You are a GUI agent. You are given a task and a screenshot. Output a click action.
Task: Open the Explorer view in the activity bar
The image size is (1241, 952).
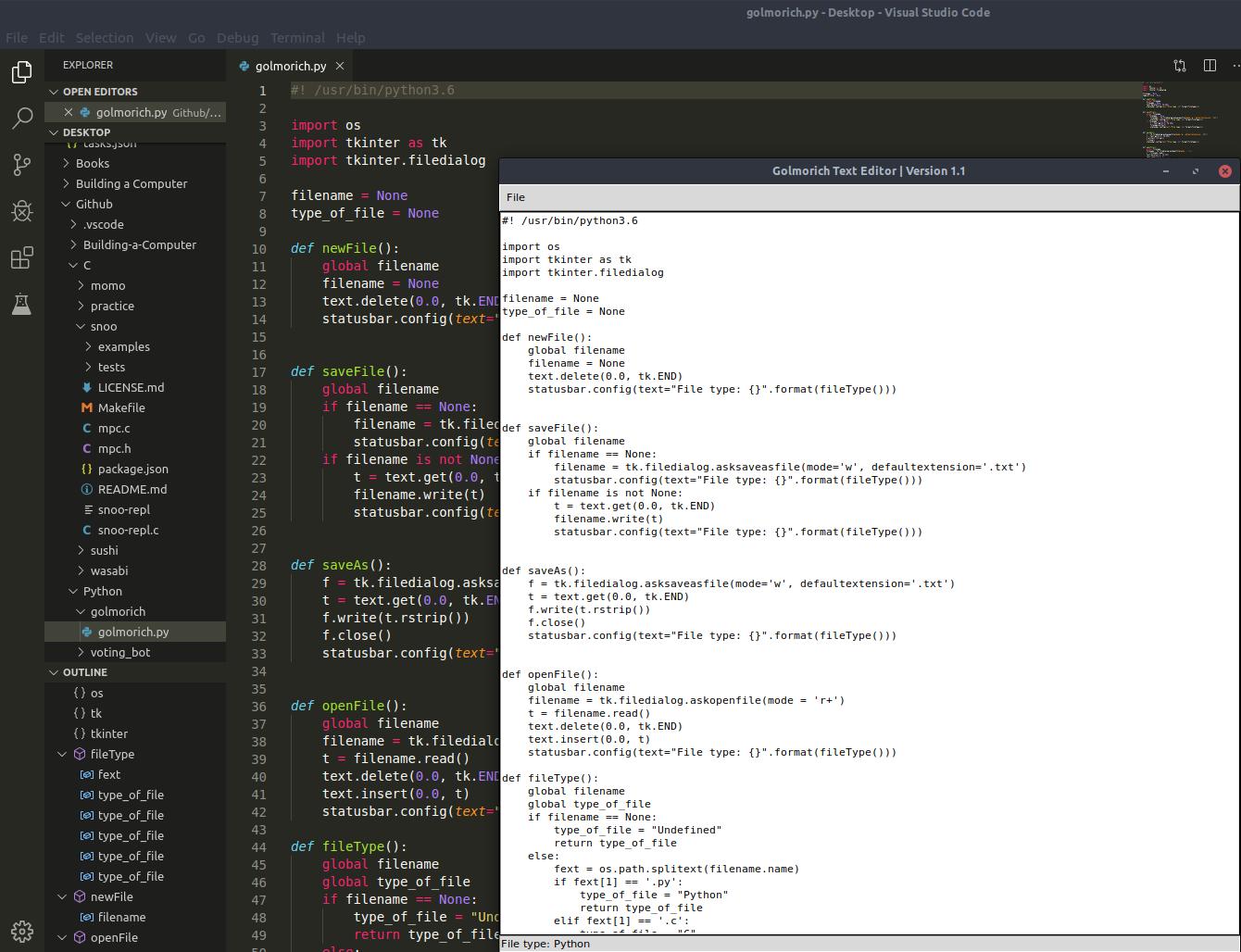click(21, 71)
